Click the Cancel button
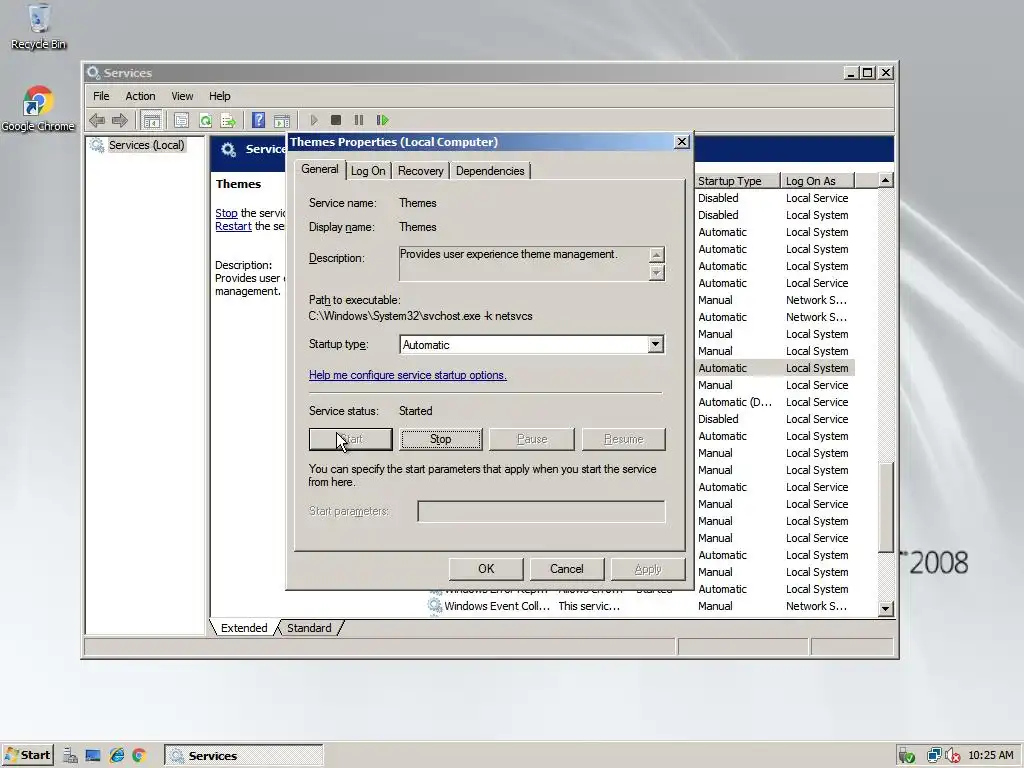This screenshot has height=768, width=1024. pos(567,569)
